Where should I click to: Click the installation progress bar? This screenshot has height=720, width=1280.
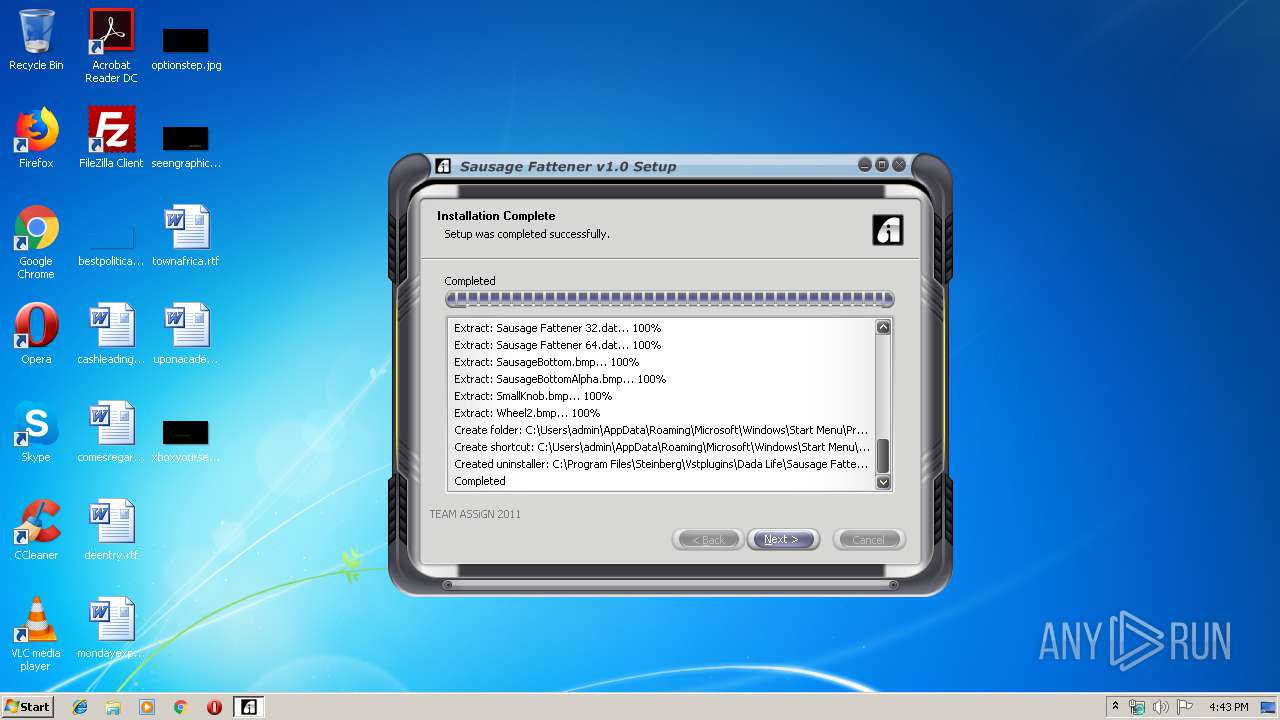coord(669,298)
